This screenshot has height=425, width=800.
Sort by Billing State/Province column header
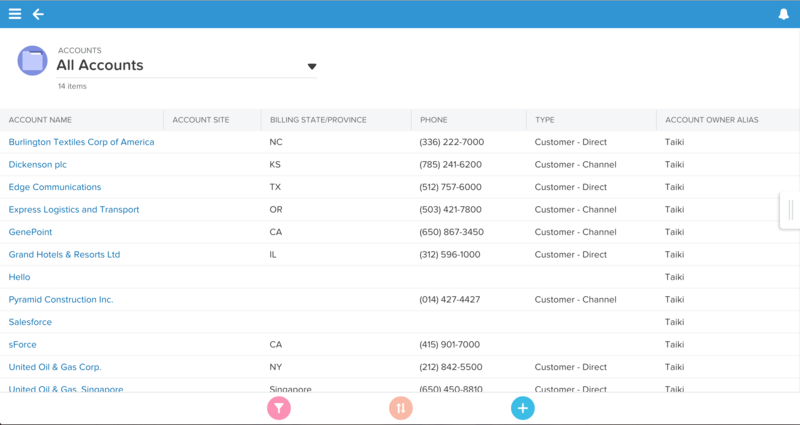(318, 120)
